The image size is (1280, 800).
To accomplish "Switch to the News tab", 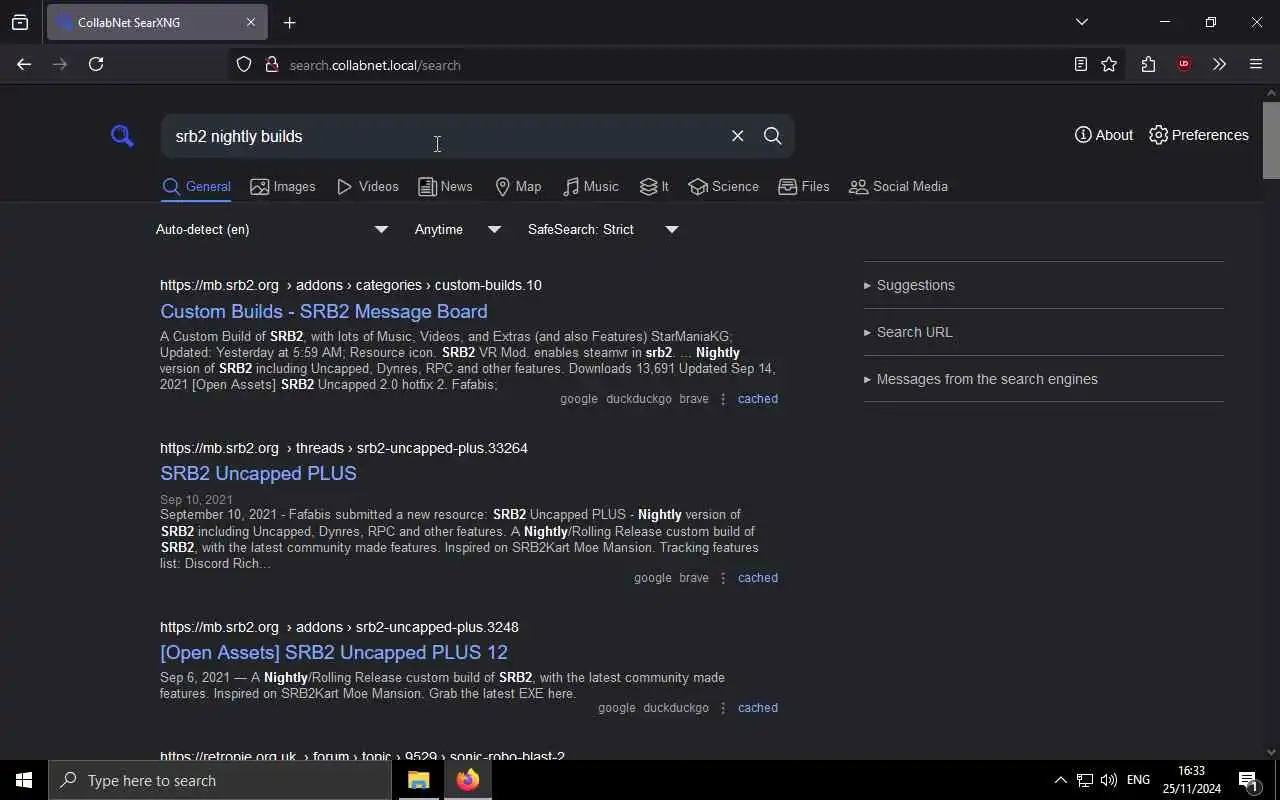I will [x=445, y=187].
